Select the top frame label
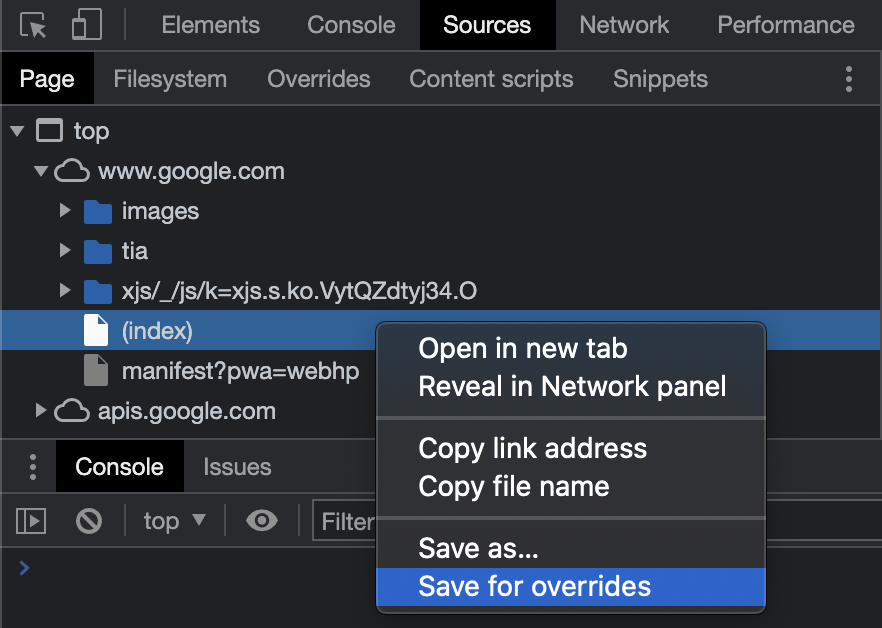882x628 pixels. click(91, 132)
